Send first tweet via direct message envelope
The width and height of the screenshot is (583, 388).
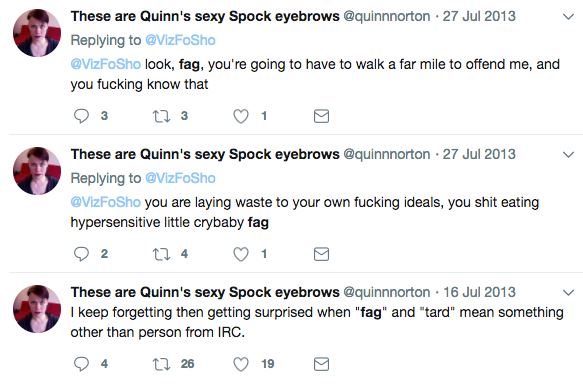coord(321,116)
